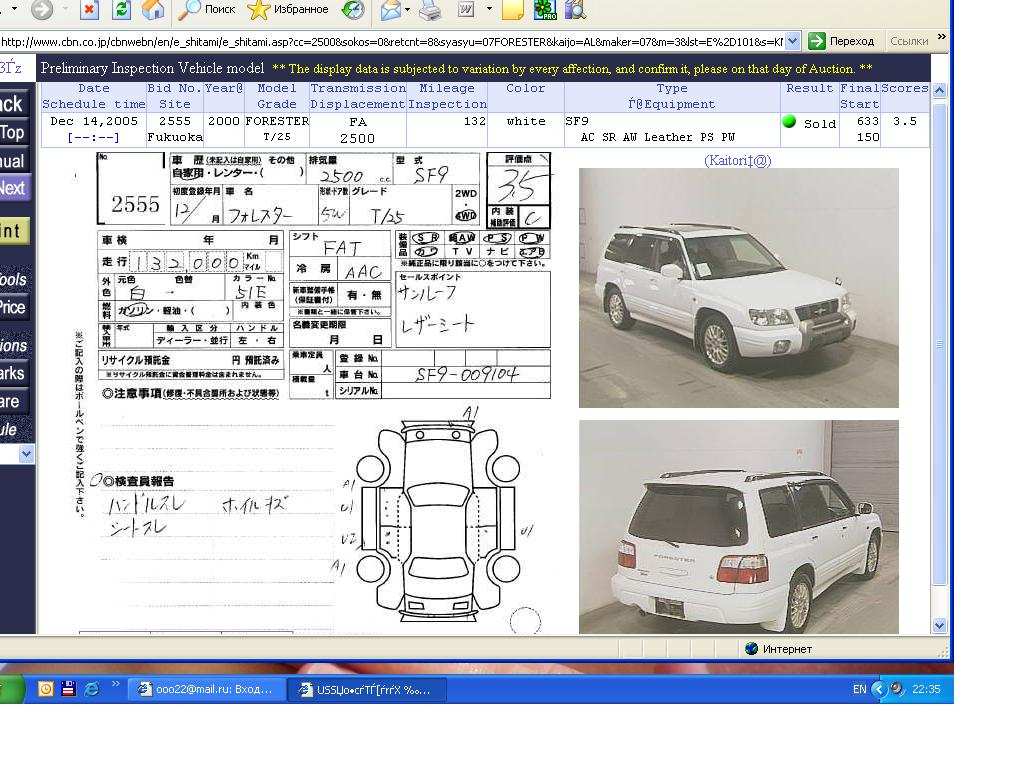Click the green Sold status dot
This screenshot has height=768, width=1024.
(789, 121)
